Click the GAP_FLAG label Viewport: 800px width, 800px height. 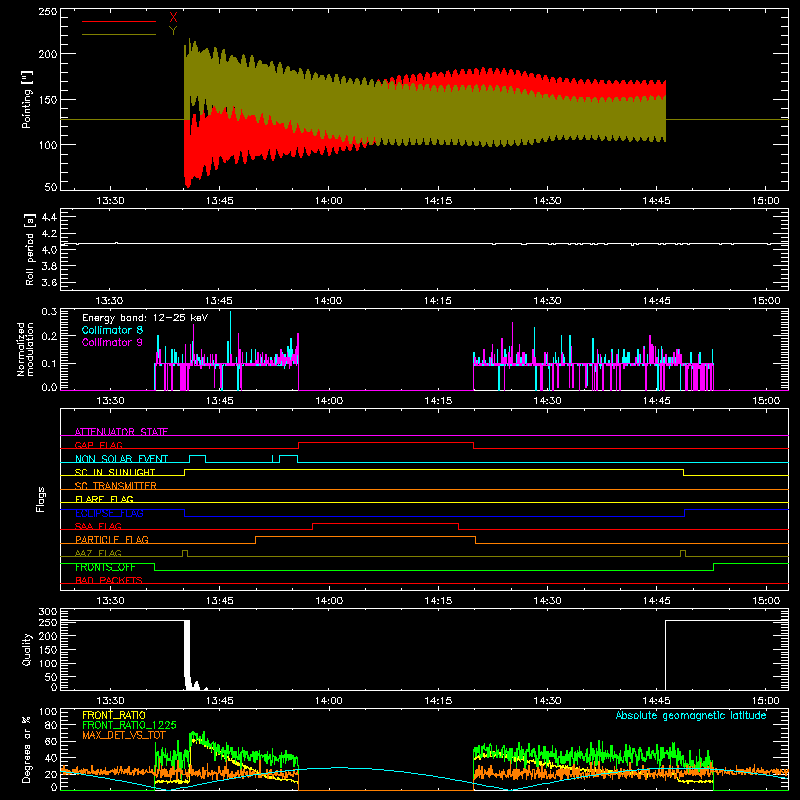click(98, 445)
